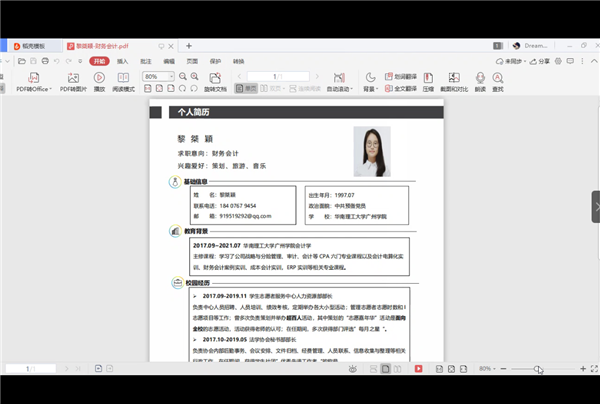Screen dimensions: 600x404
Task: Open the 批注 annotation tab
Action: coord(145,61)
